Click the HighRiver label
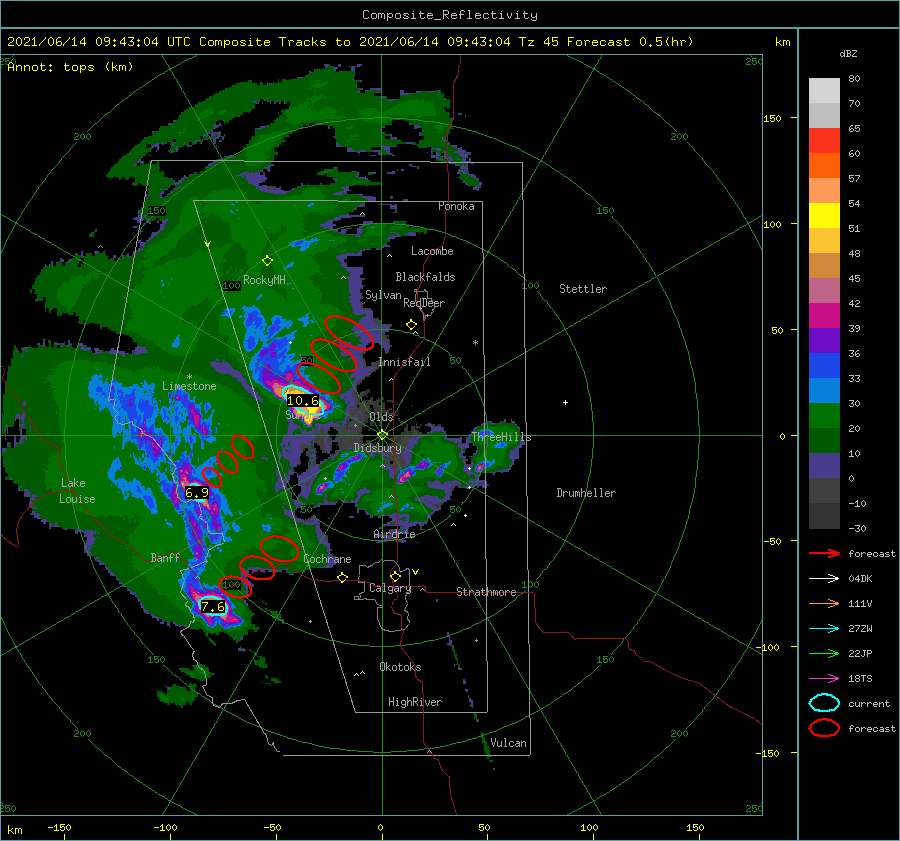 415,702
